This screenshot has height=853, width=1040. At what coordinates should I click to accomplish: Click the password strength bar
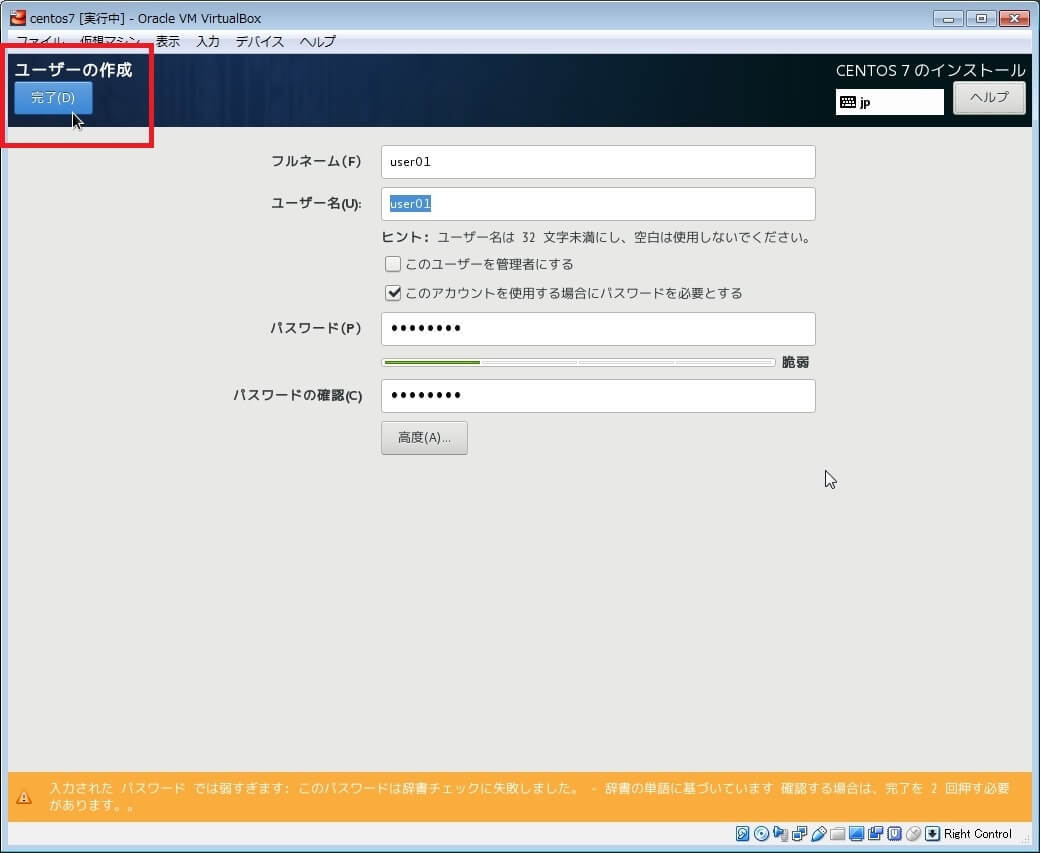click(578, 362)
